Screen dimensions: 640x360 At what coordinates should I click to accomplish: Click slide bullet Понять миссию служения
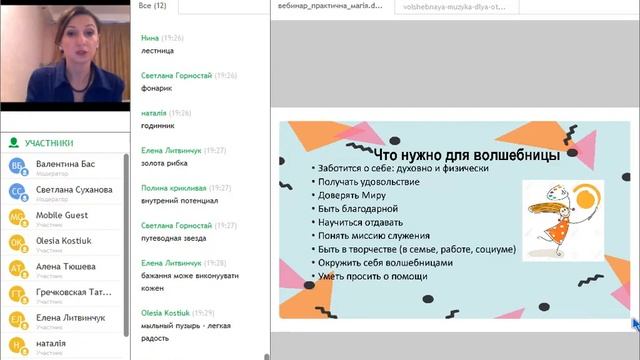pyautogui.click(x=373, y=236)
